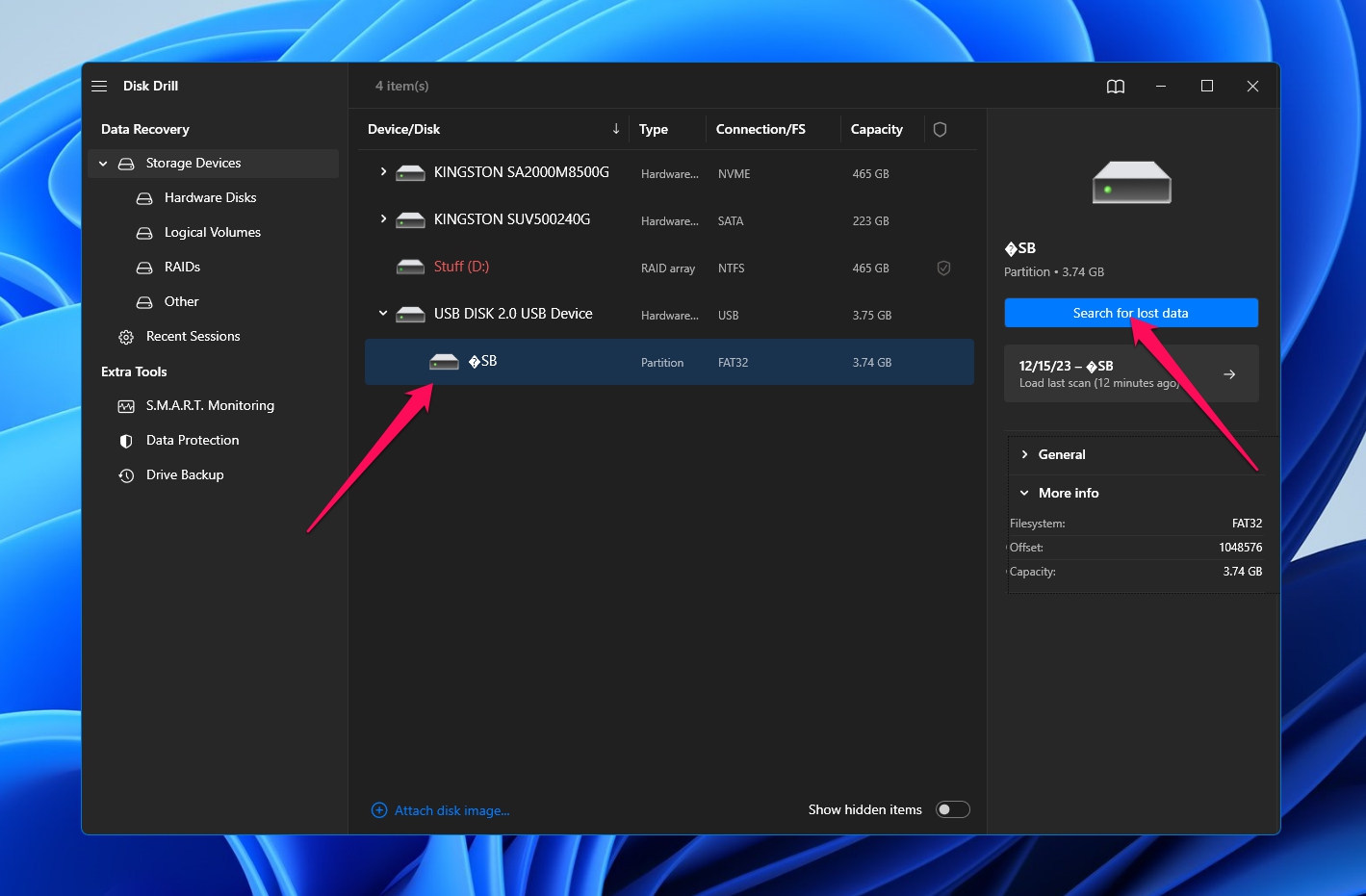
Task: Open Drive Backup tool
Action: click(185, 475)
